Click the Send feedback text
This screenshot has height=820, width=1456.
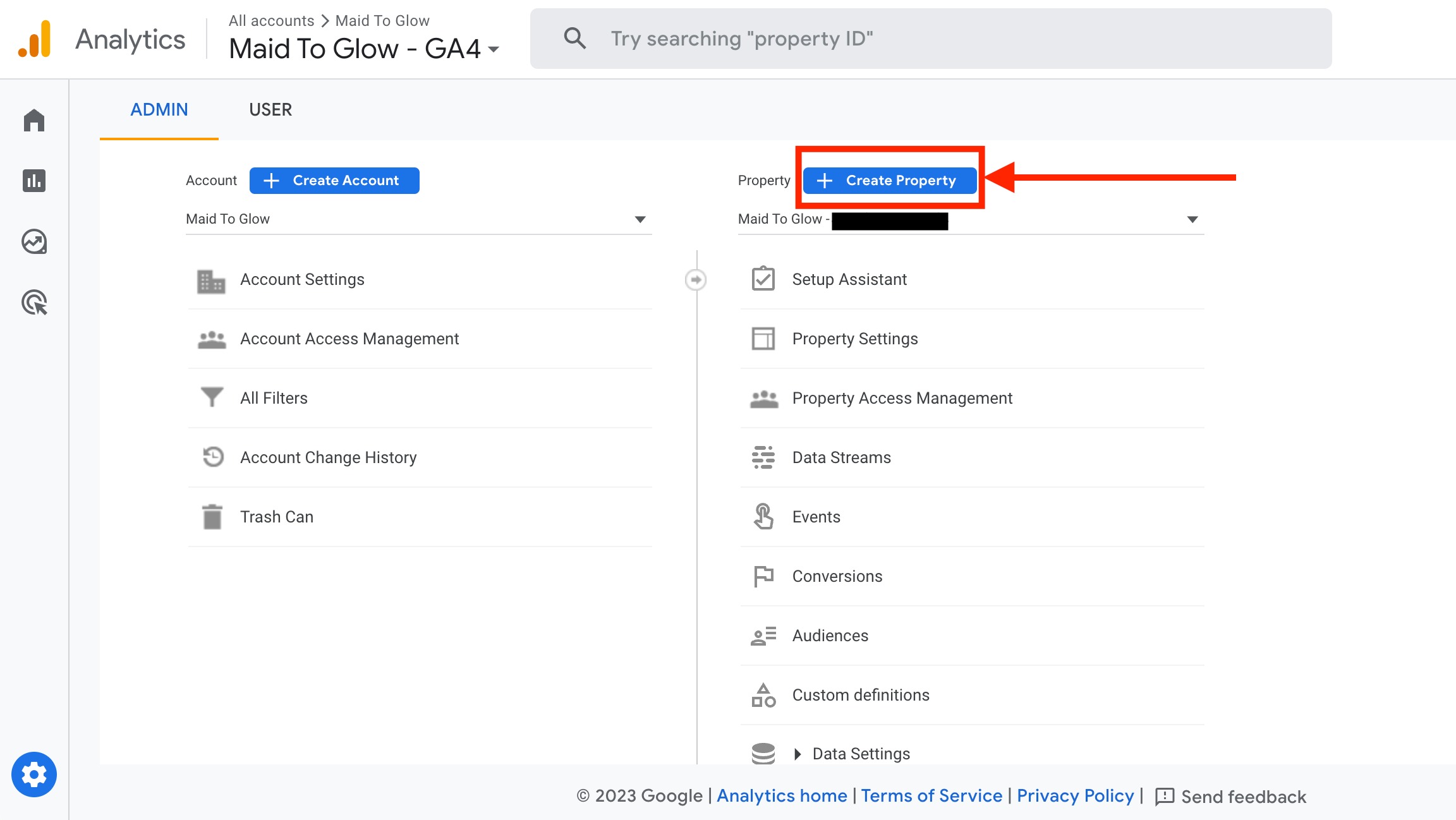[1244, 797]
